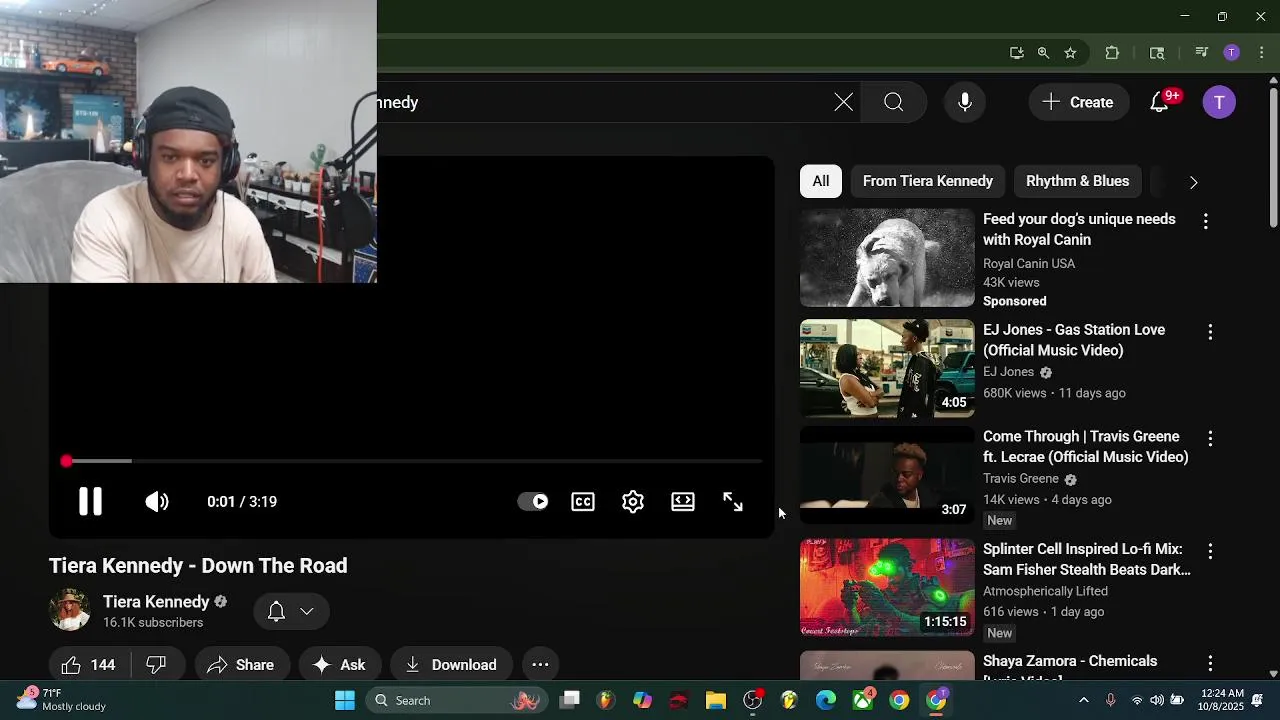Image resolution: width=1280 pixels, height=720 pixels.
Task: Open the Royal Canin dog thumbnail
Action: click(887, 258)
